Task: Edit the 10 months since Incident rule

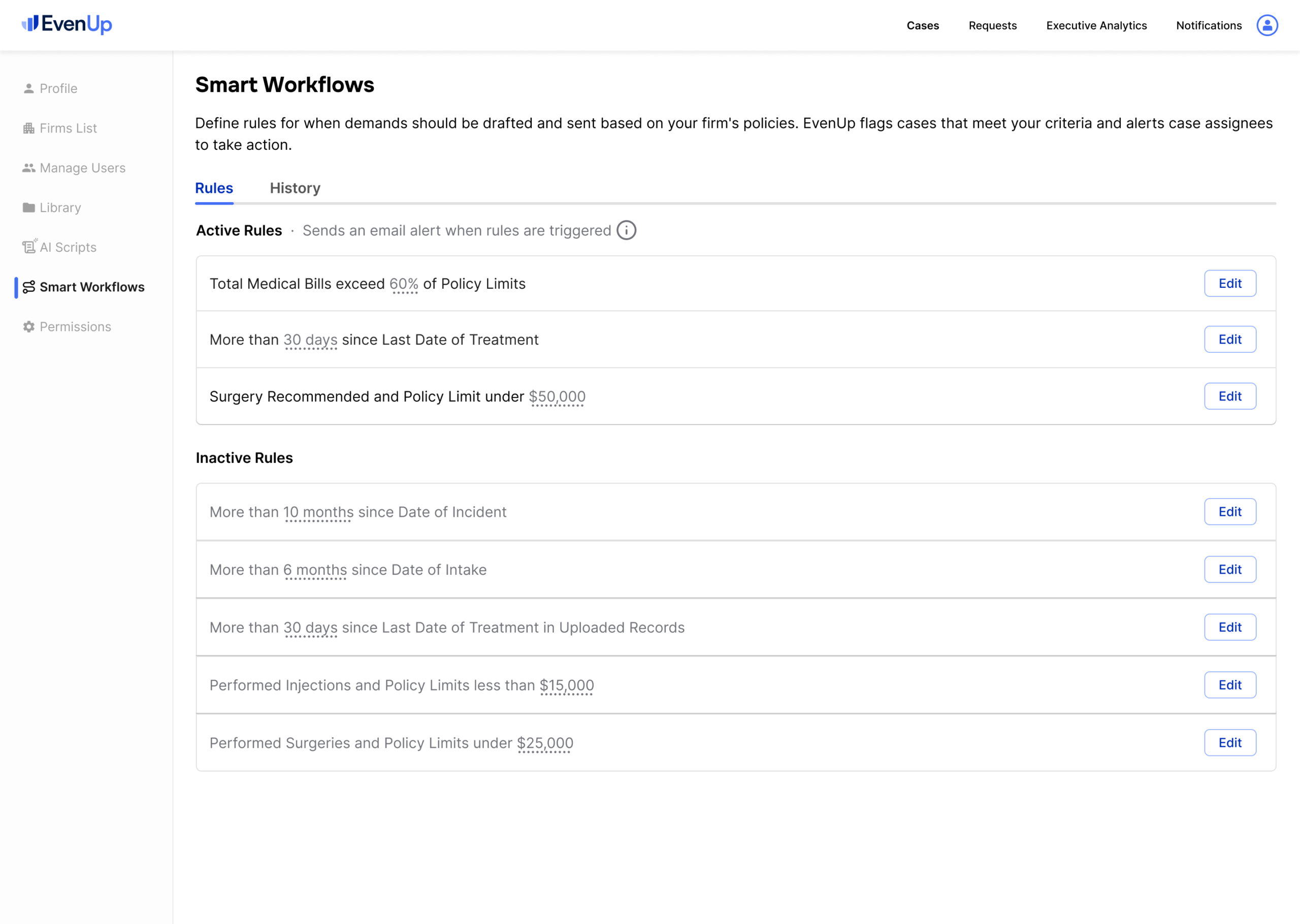Action: point(1229,512)
